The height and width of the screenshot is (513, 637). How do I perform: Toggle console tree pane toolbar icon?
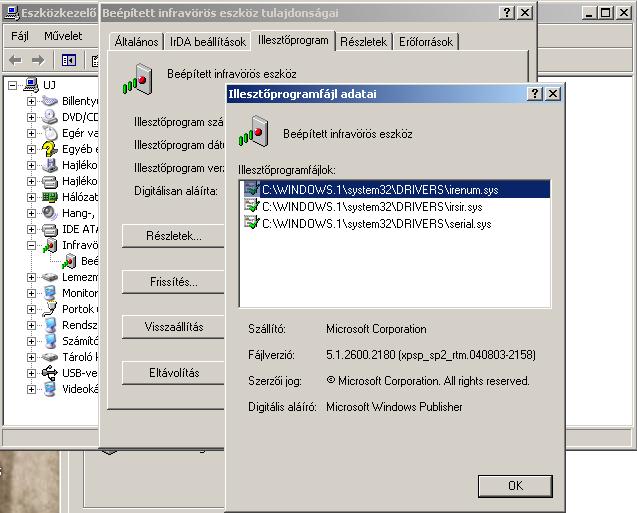pos(69,61)
